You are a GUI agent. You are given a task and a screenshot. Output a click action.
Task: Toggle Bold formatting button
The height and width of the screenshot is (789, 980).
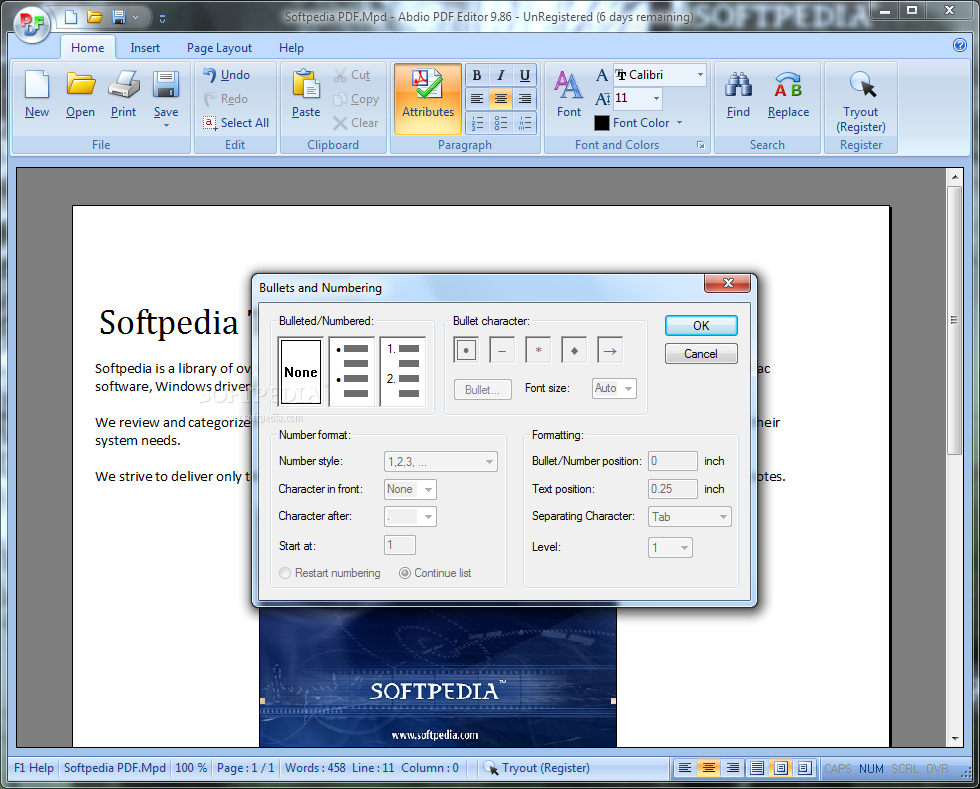(x=477, y=76)
